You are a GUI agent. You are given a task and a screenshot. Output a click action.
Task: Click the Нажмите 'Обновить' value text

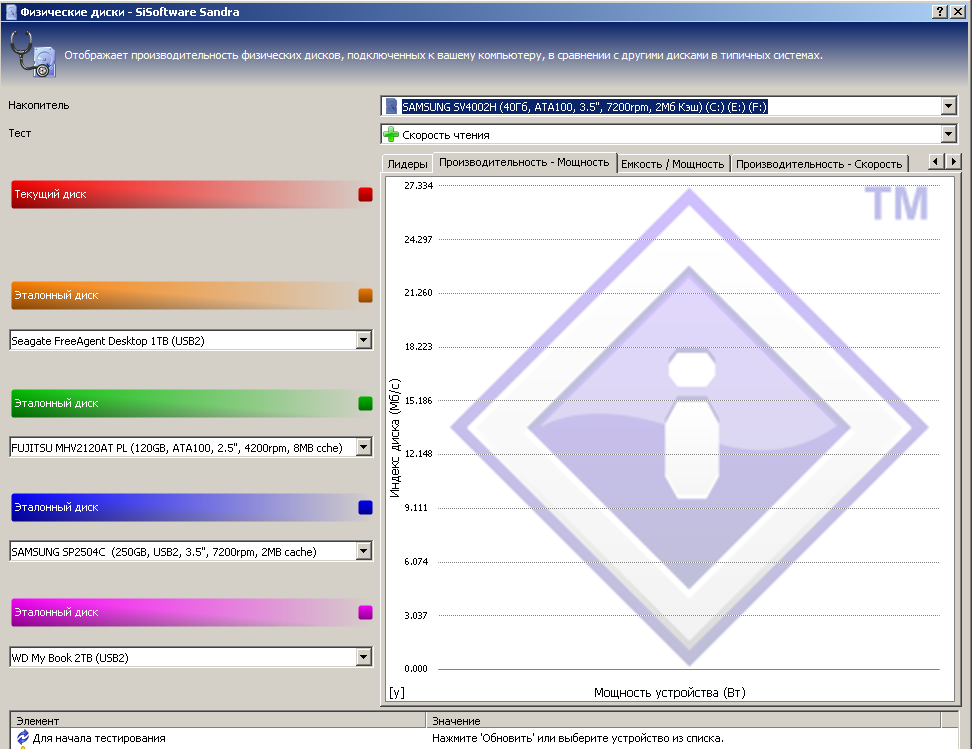click(x=578, y=738)
